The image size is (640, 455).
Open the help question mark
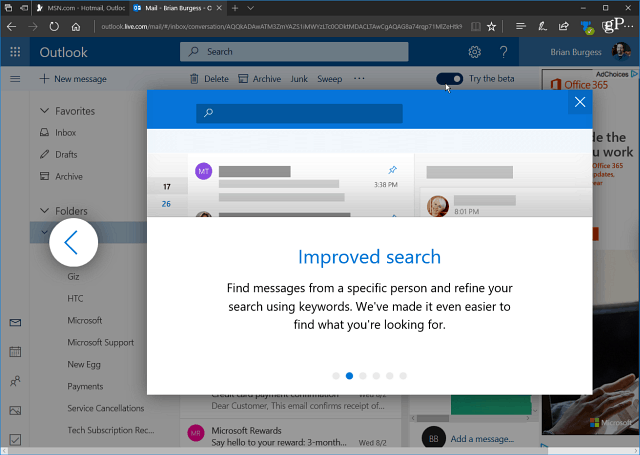tap(503, 52)
